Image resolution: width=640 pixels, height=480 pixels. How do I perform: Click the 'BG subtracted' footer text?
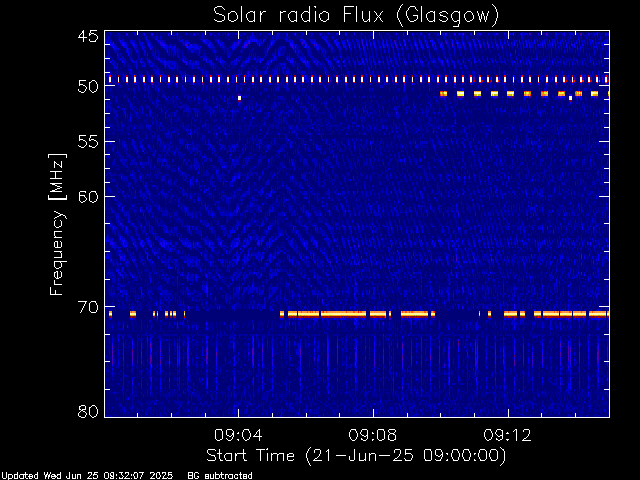click(x=220, y=476)
